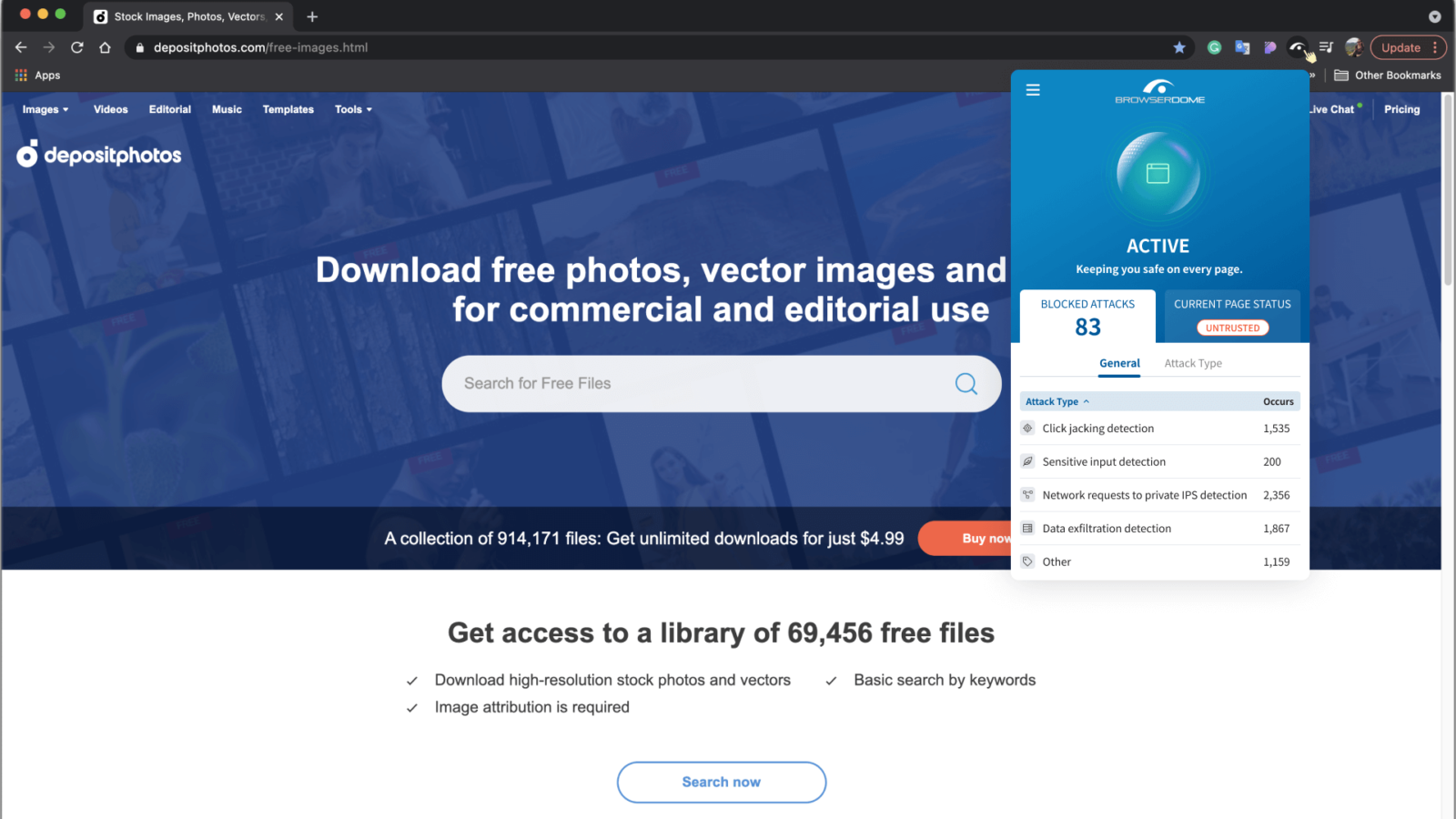View site info via the lock icon
Screen dimensions: 1456x819
click(139, 47)
